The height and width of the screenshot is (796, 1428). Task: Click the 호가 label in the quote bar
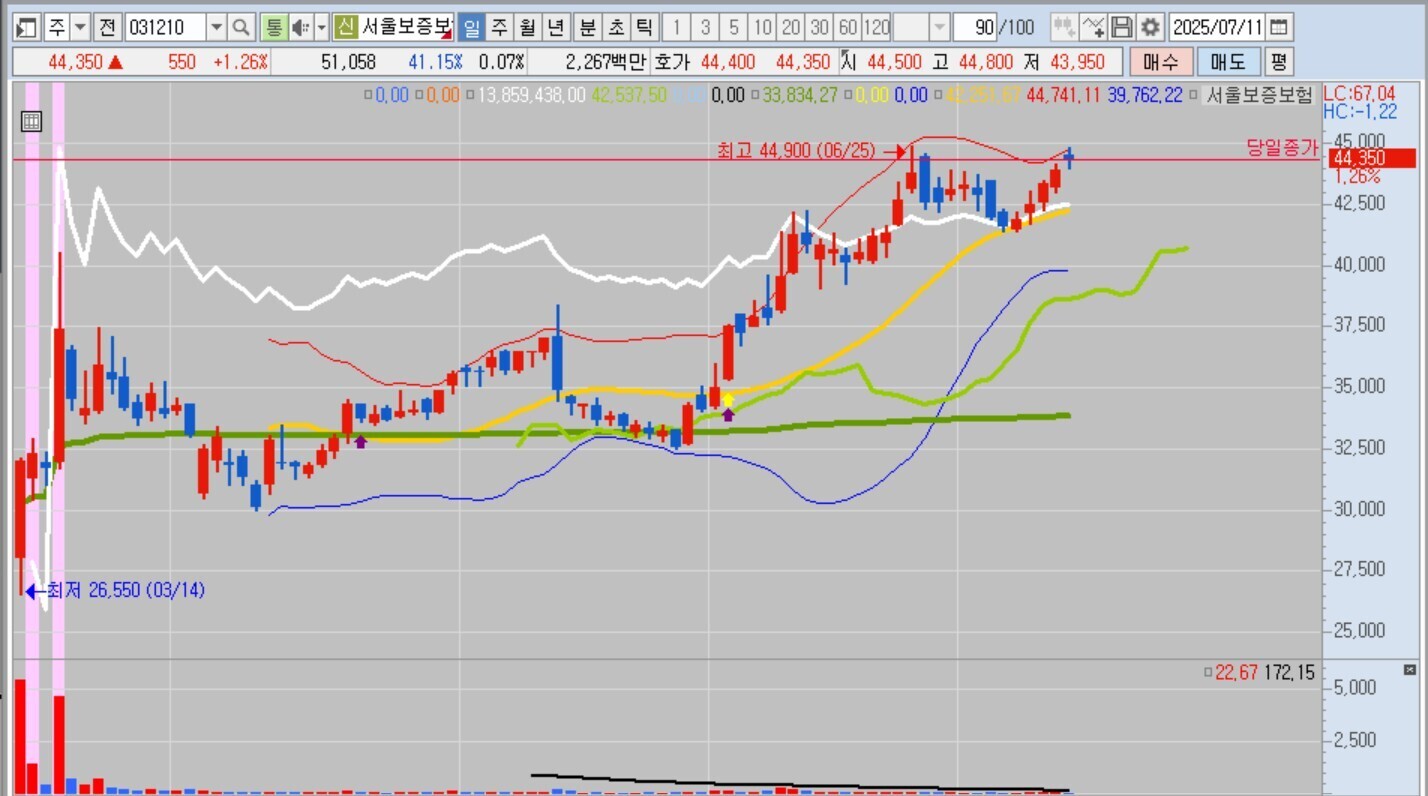coord(671,62)
